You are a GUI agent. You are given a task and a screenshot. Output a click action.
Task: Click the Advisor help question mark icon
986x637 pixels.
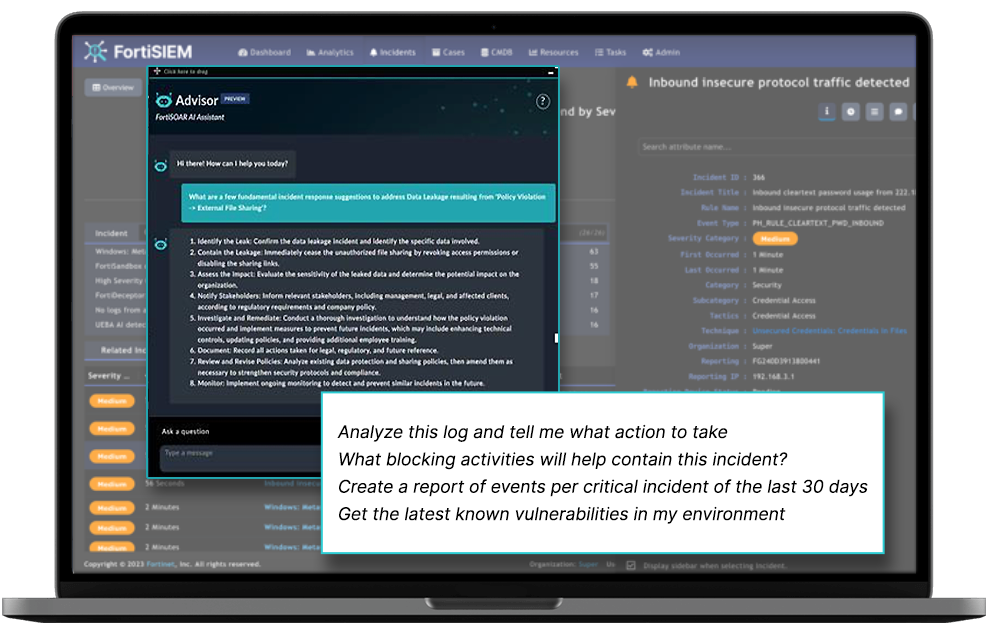pos(543,101)
